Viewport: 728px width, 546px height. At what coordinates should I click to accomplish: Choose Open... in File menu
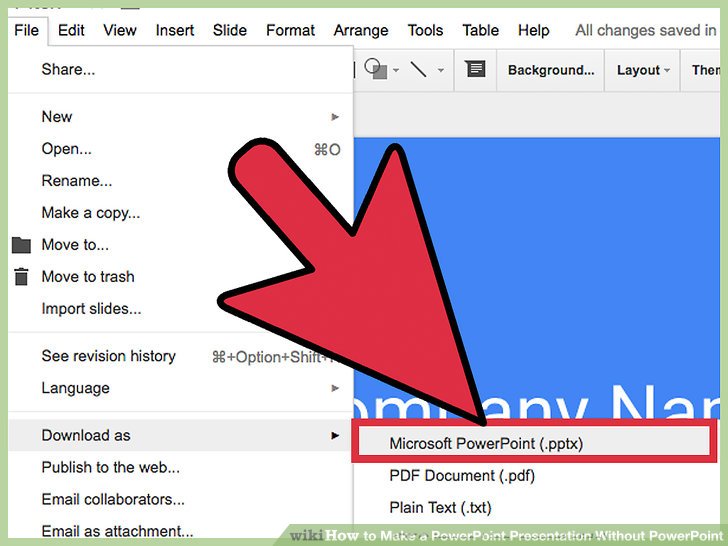(181, 149)
